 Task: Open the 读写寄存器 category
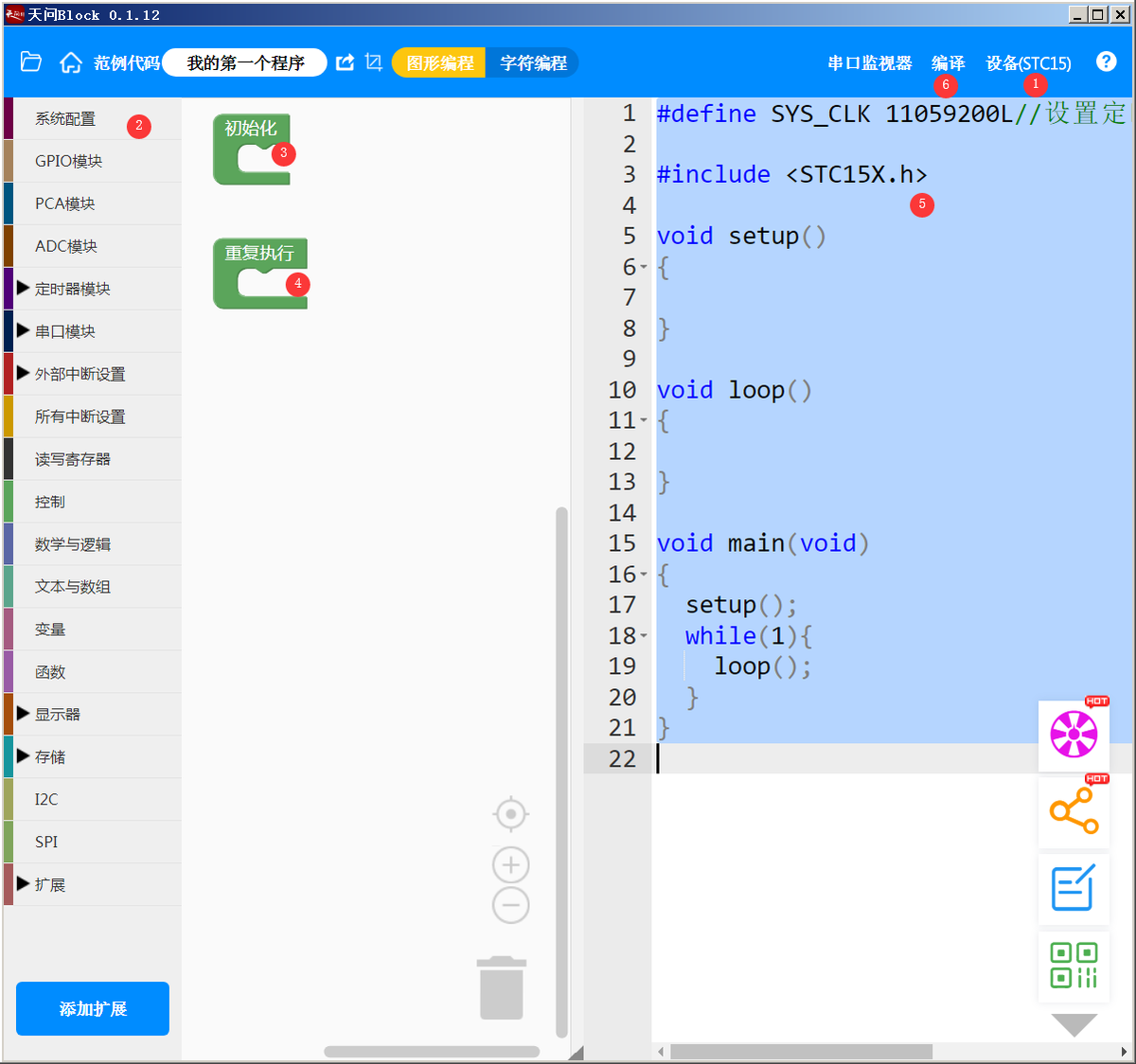coord(93,459)
